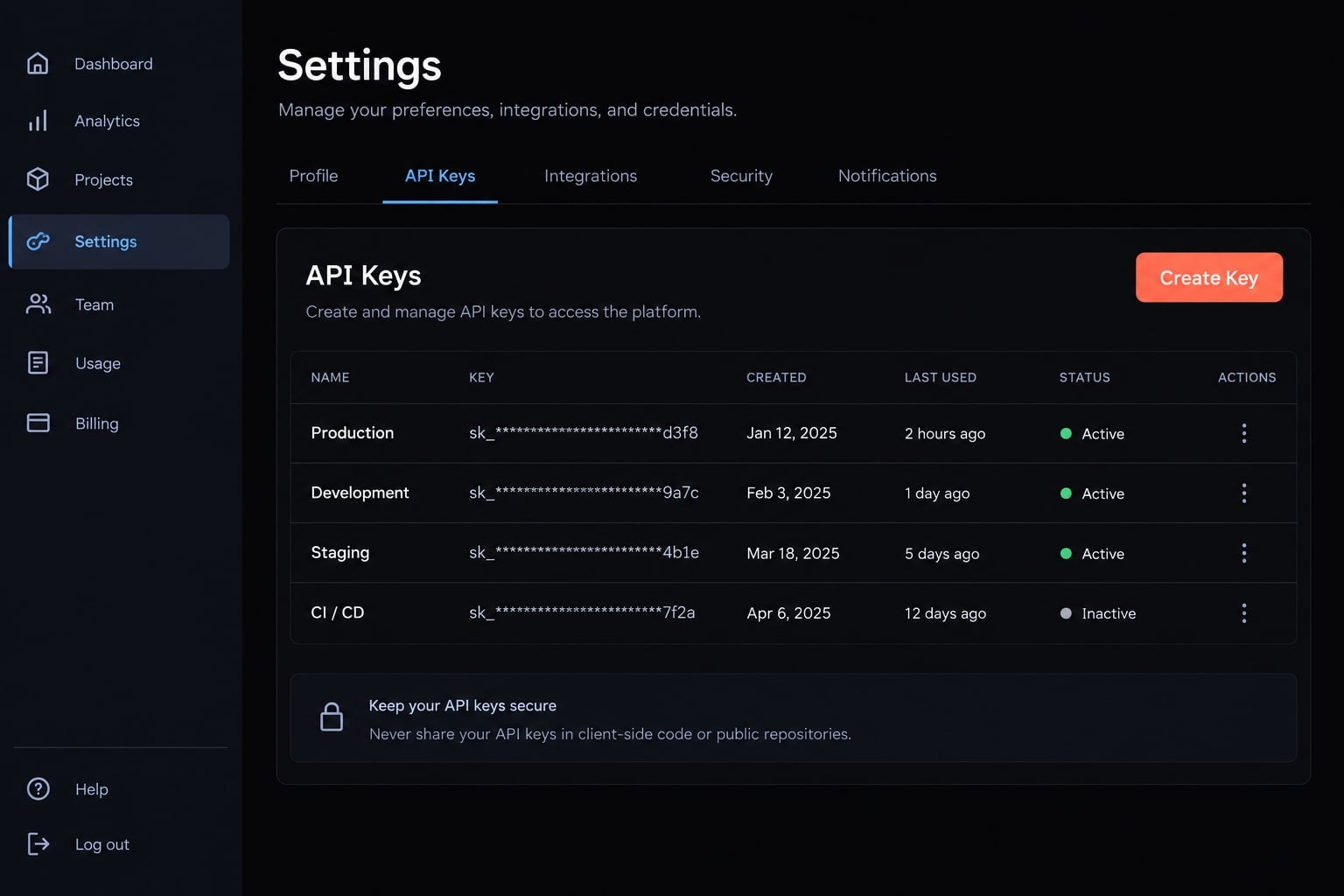Click the Jan 12, 2025 created date
The width and height of the screenshot is (1344, 896).
[x=792, y=433]
